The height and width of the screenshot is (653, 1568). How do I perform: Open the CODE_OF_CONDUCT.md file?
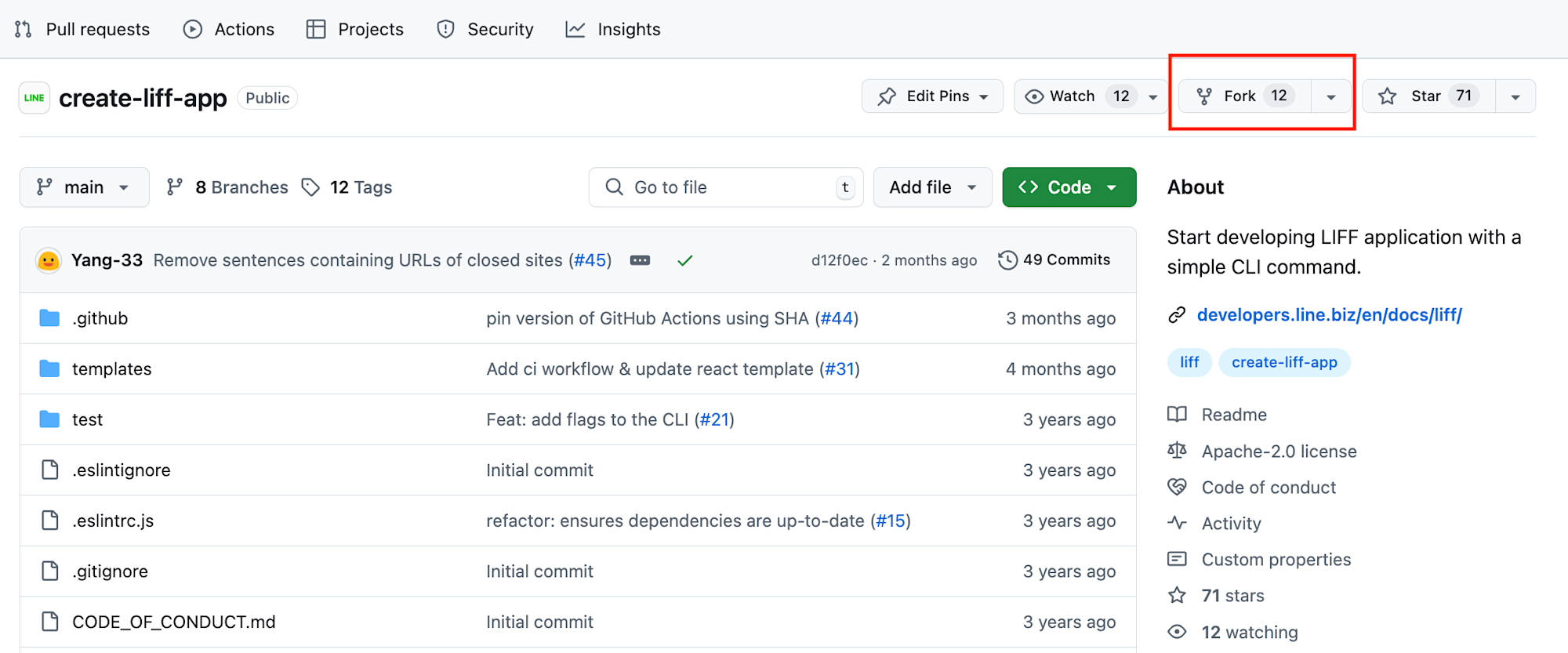tap(174, 622)
